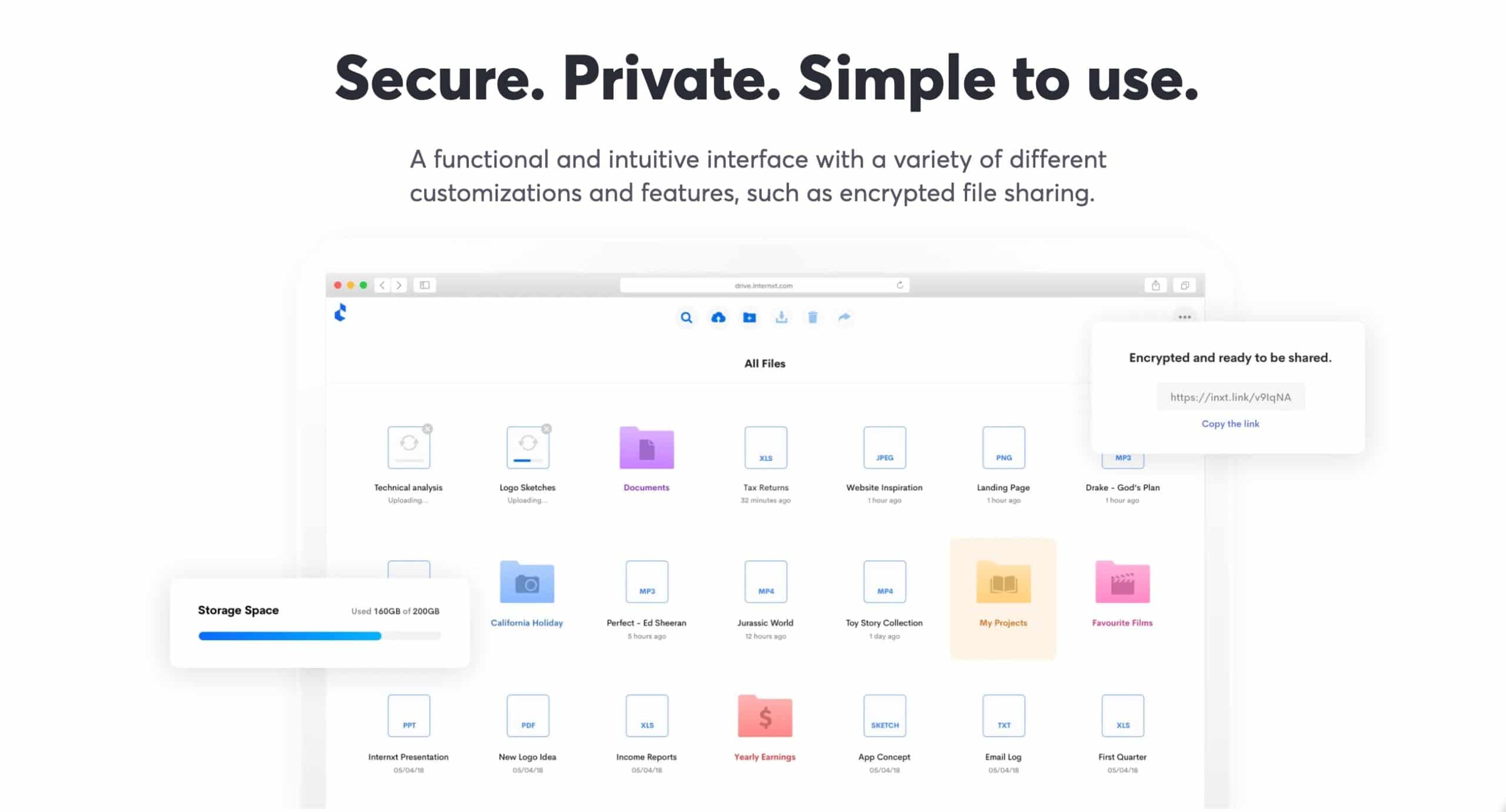The width and height of the screenshot is (1506, 812).
Task: Click Copy the link button
Action: (1229, 423)
